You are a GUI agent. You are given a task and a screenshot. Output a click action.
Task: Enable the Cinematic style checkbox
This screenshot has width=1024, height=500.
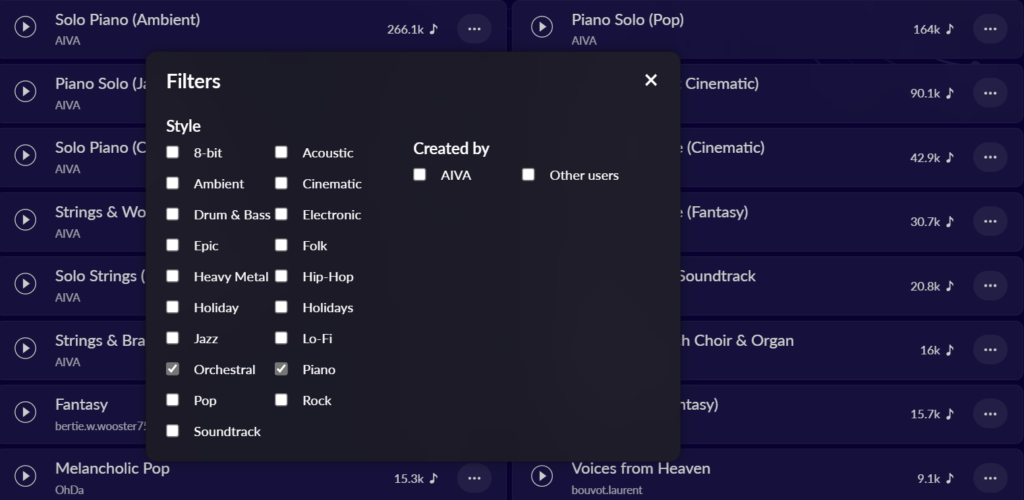(281, 183)
